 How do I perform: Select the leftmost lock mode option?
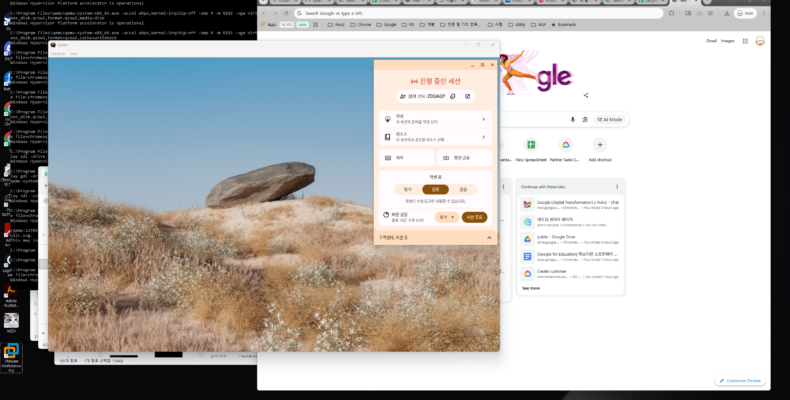click(x=407, y=188)
